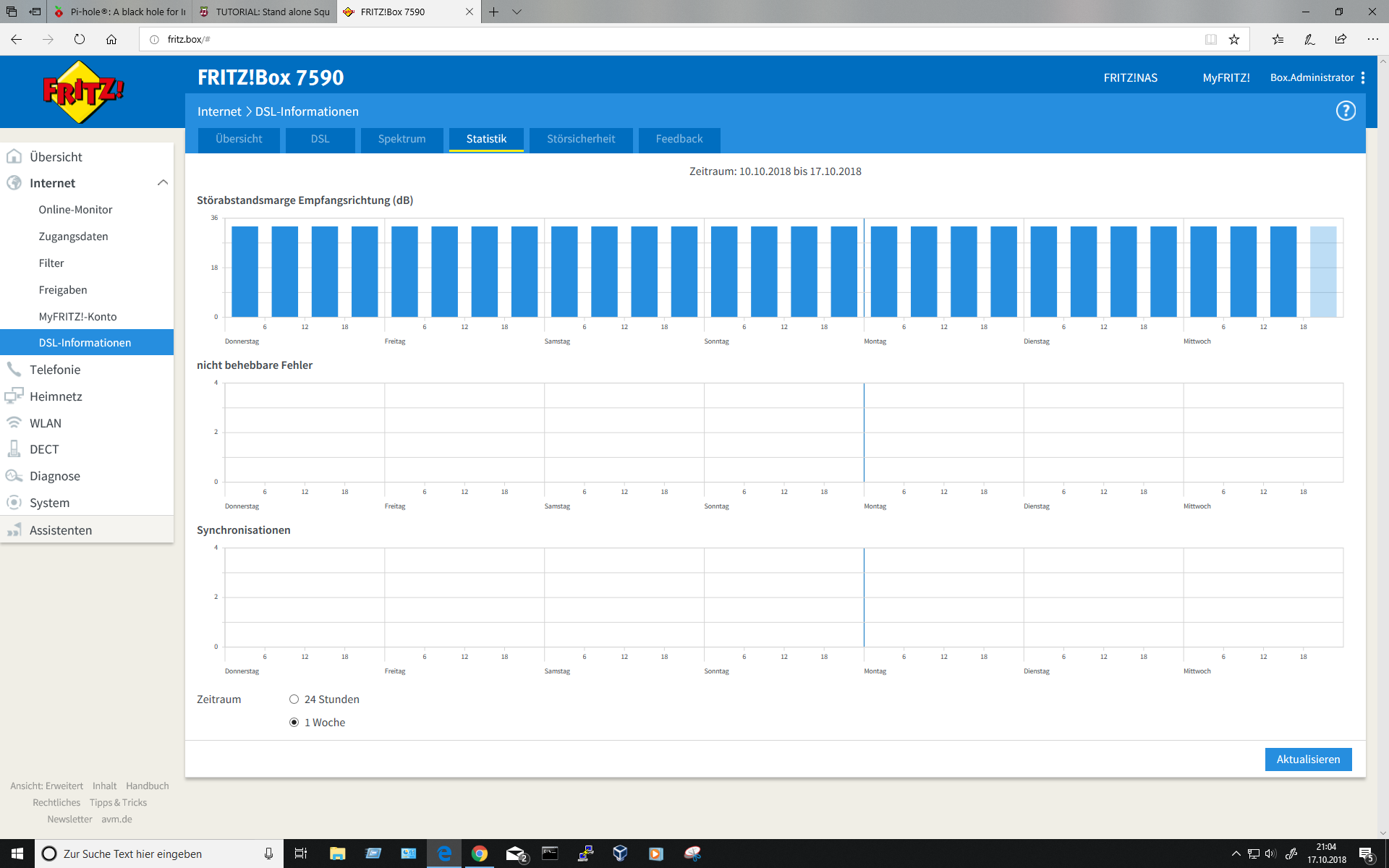Click the light blue last bar in chart

(x=1322, y=271)
